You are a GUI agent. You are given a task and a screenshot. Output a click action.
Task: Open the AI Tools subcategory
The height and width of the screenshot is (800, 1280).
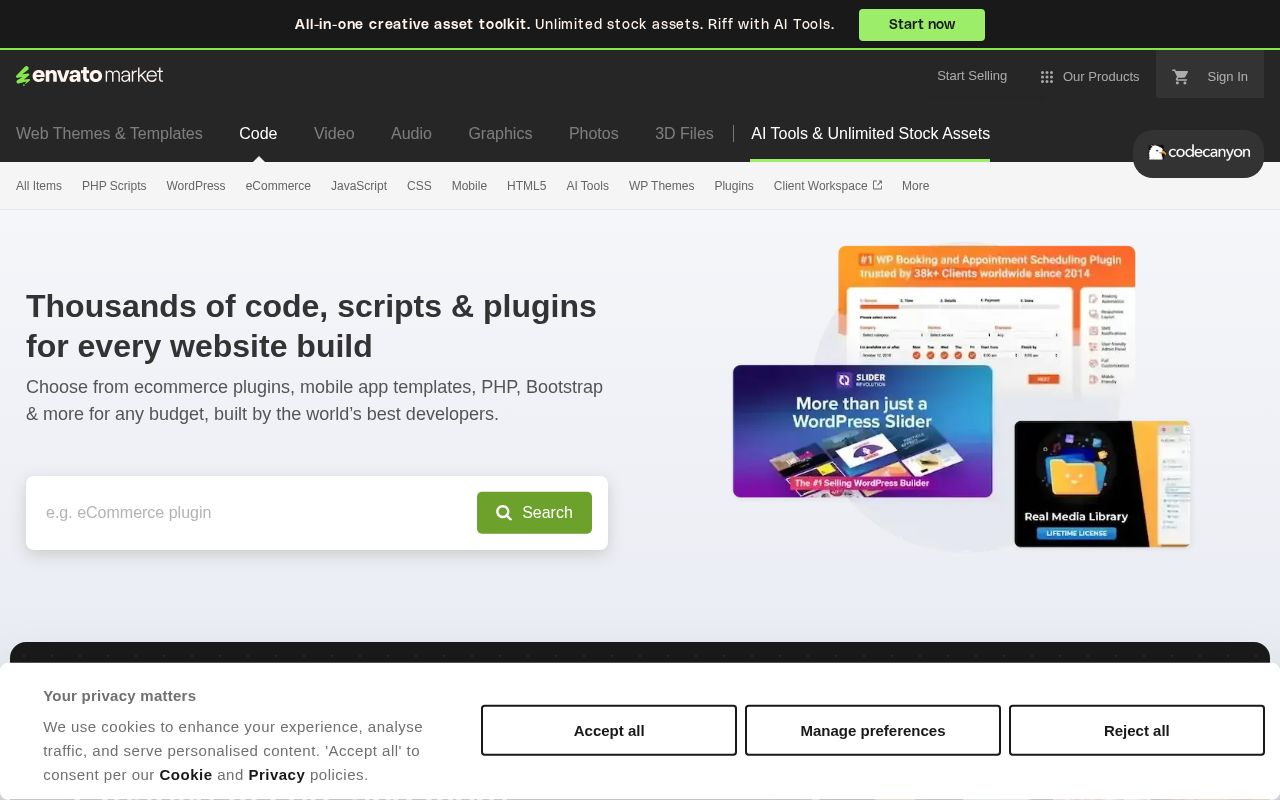tap(587, 186)
